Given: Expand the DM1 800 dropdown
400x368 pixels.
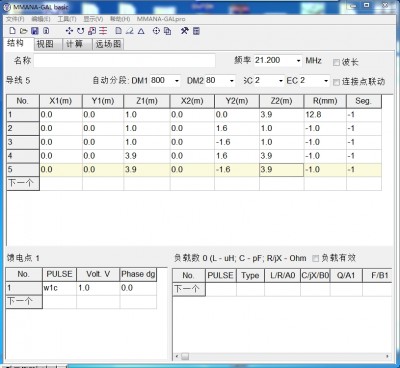Looking at the screenshot, I should [177, 81].
